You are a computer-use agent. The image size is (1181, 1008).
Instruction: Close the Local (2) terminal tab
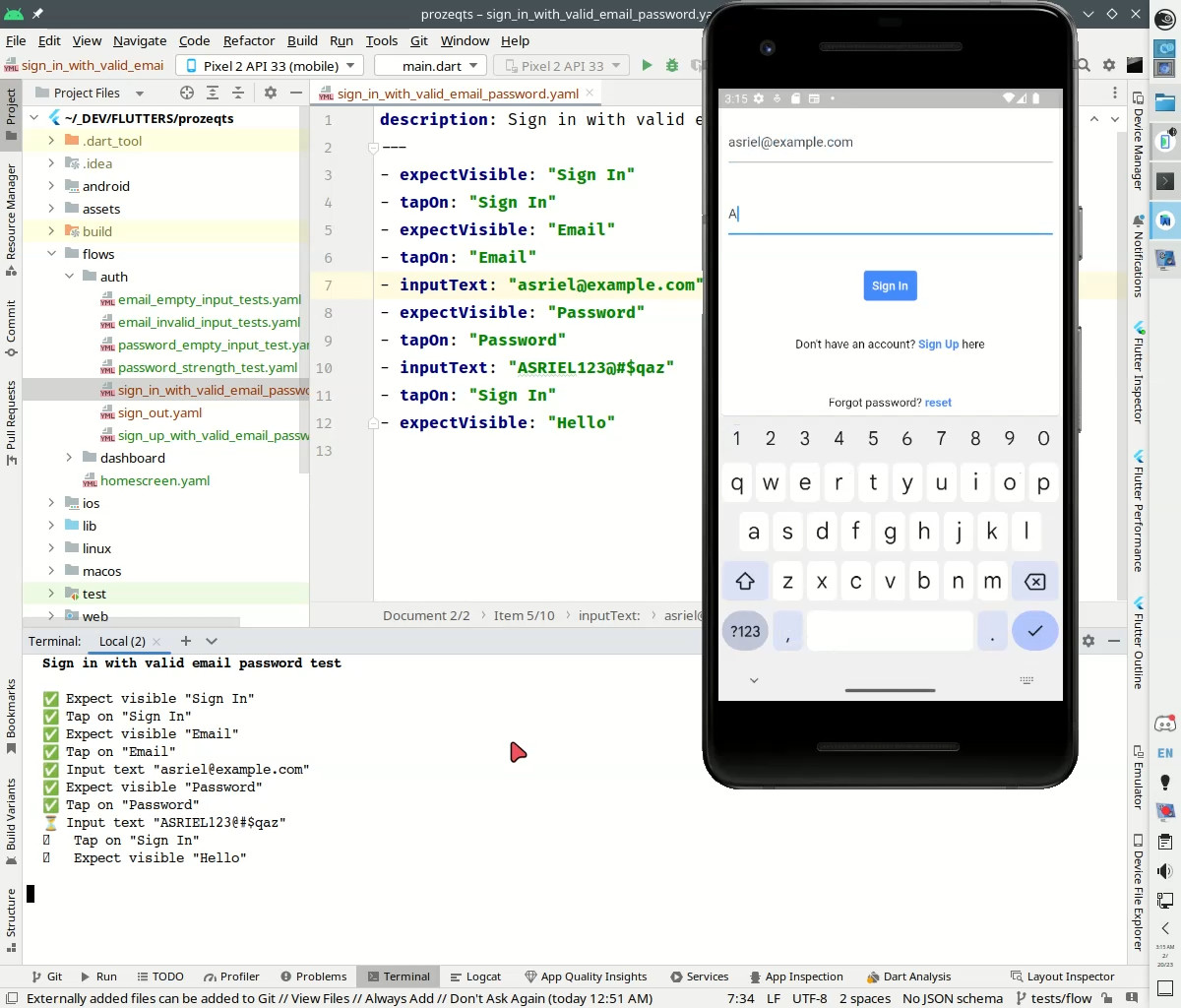click(x=156, y=641)
